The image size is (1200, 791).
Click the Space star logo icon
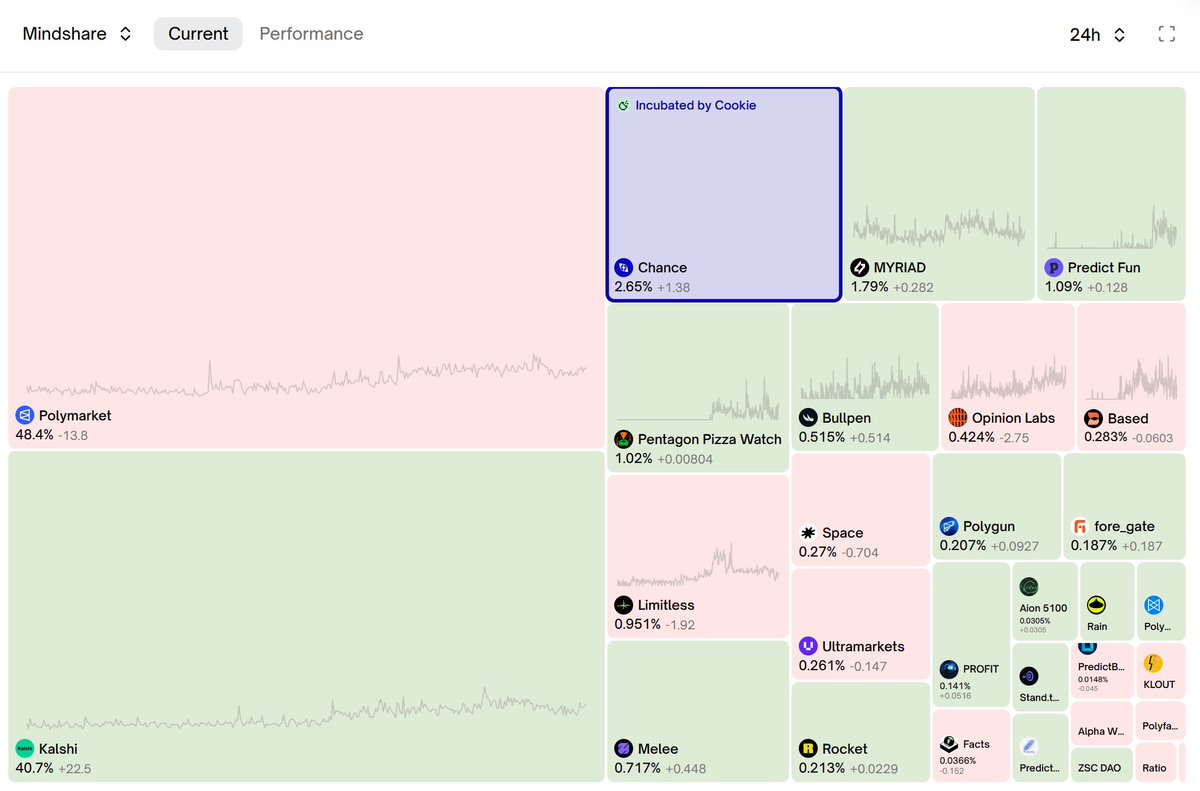point(808,533)
